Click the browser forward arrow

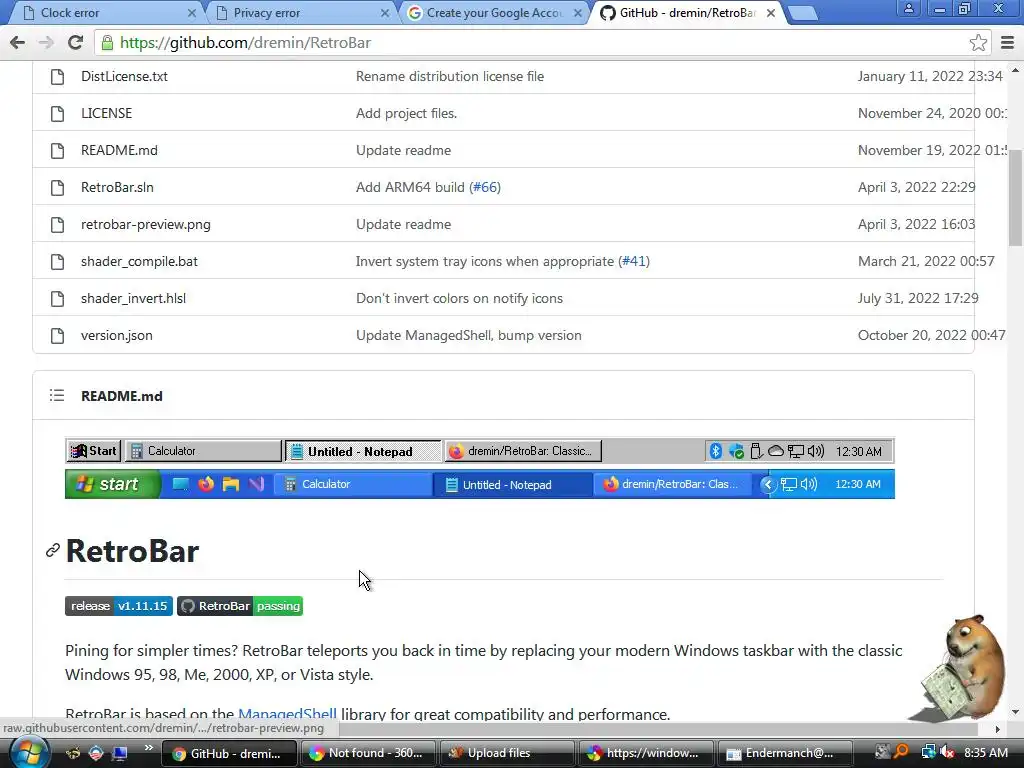coord(46,43)
